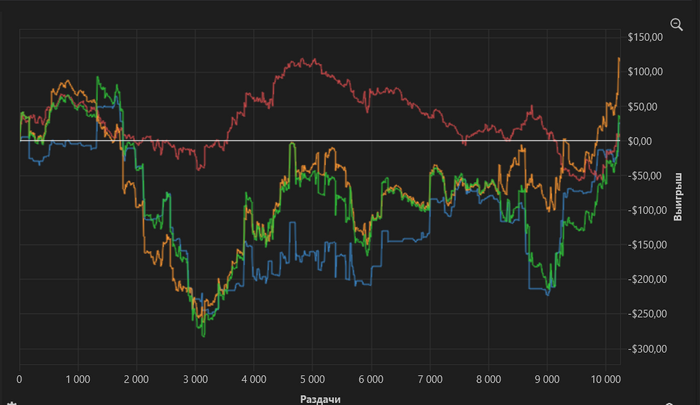Click the '3 000' x-axis tick label
Image resolution: width=700 pixels, height=405 pixels.
tap(195, 379)
